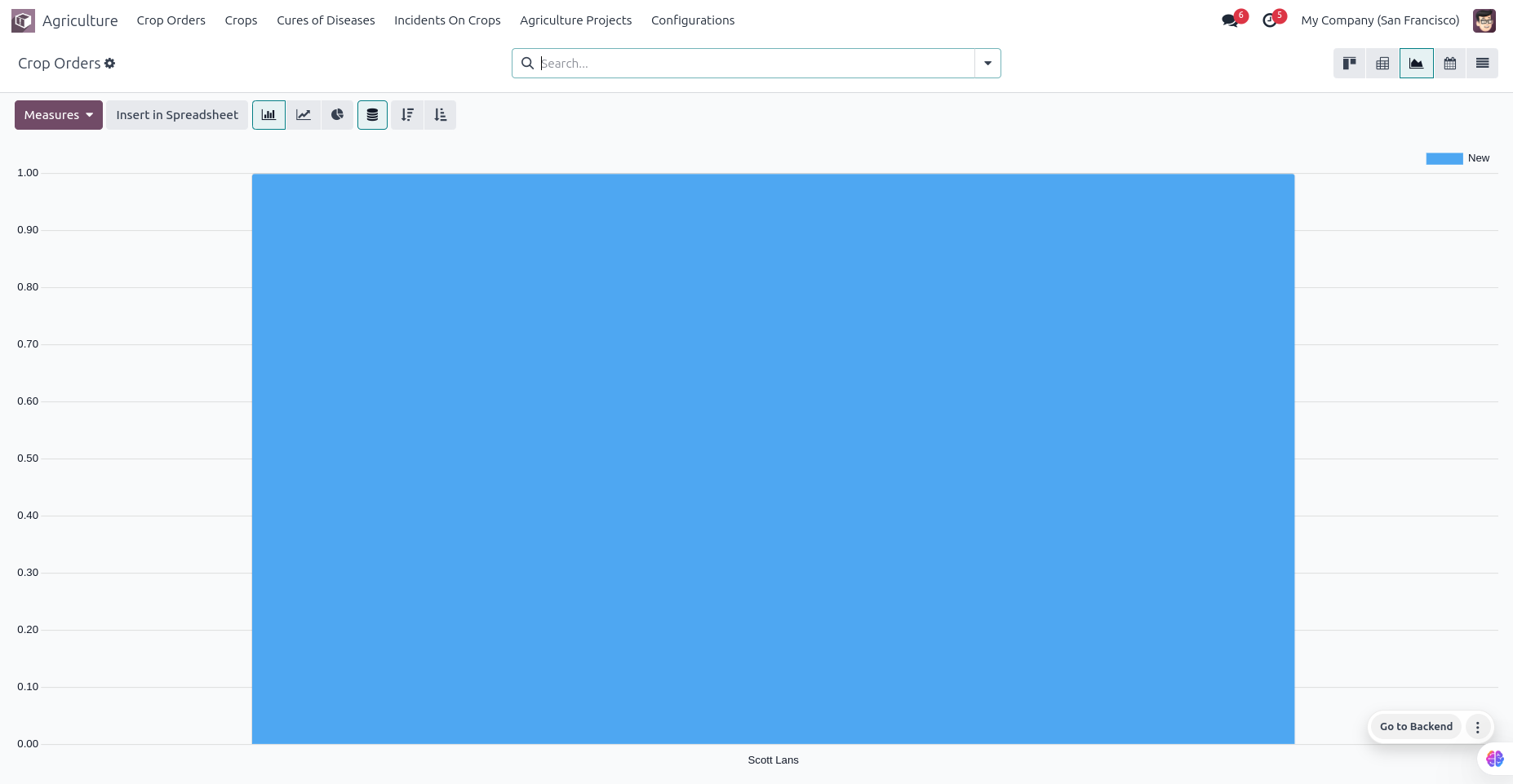Image resolution: width=1513 pixels, height=784 pixels.
Task: Toggle the Bar chart mode
Action: pos(268,115)
